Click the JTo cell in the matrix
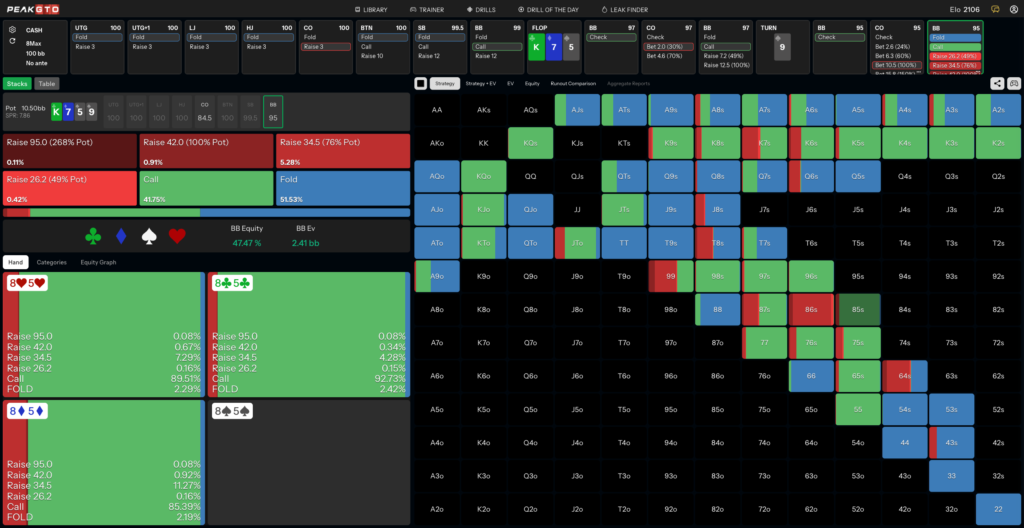This screenshot has width=1024, height=528. (577, 243)
